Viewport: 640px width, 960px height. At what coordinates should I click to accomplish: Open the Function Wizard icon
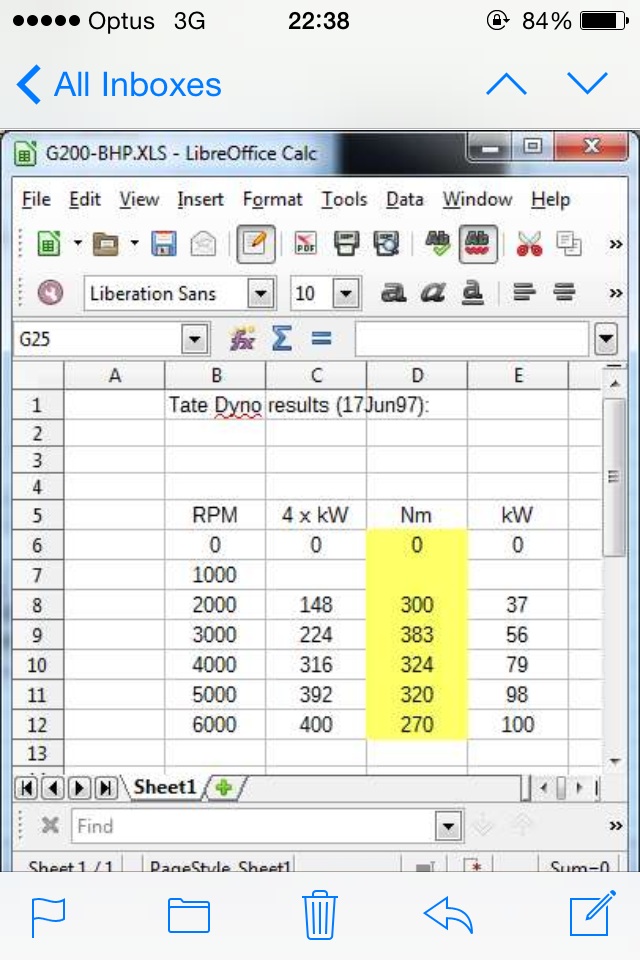point(242,339)
